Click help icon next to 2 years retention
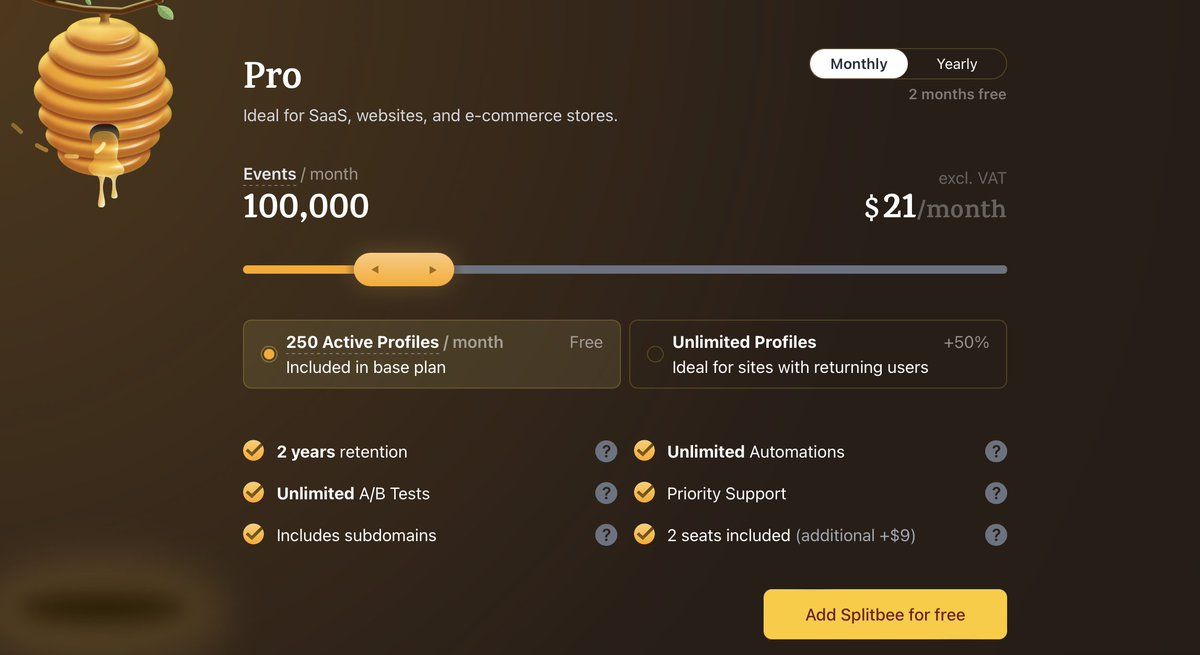Image resolution: width=1200 pixels, height=655 pixels. (x=606, y=452)
